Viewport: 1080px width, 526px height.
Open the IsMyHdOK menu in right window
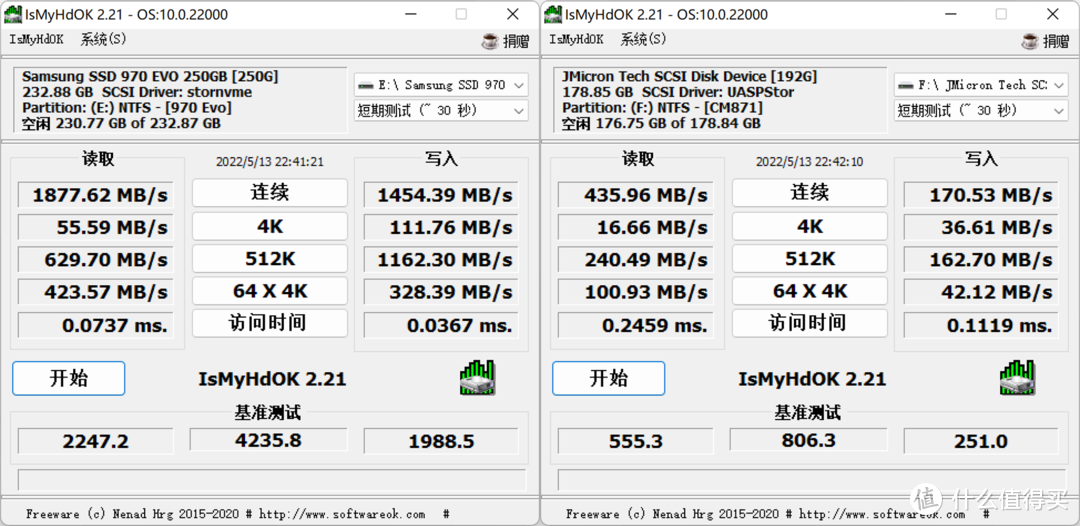click(576, 39)
